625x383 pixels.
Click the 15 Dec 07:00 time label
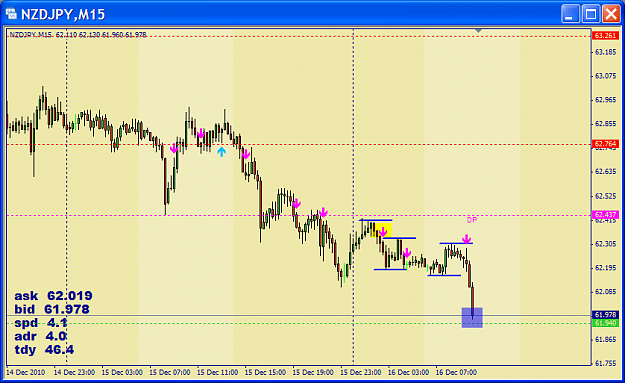pos(170,372)
